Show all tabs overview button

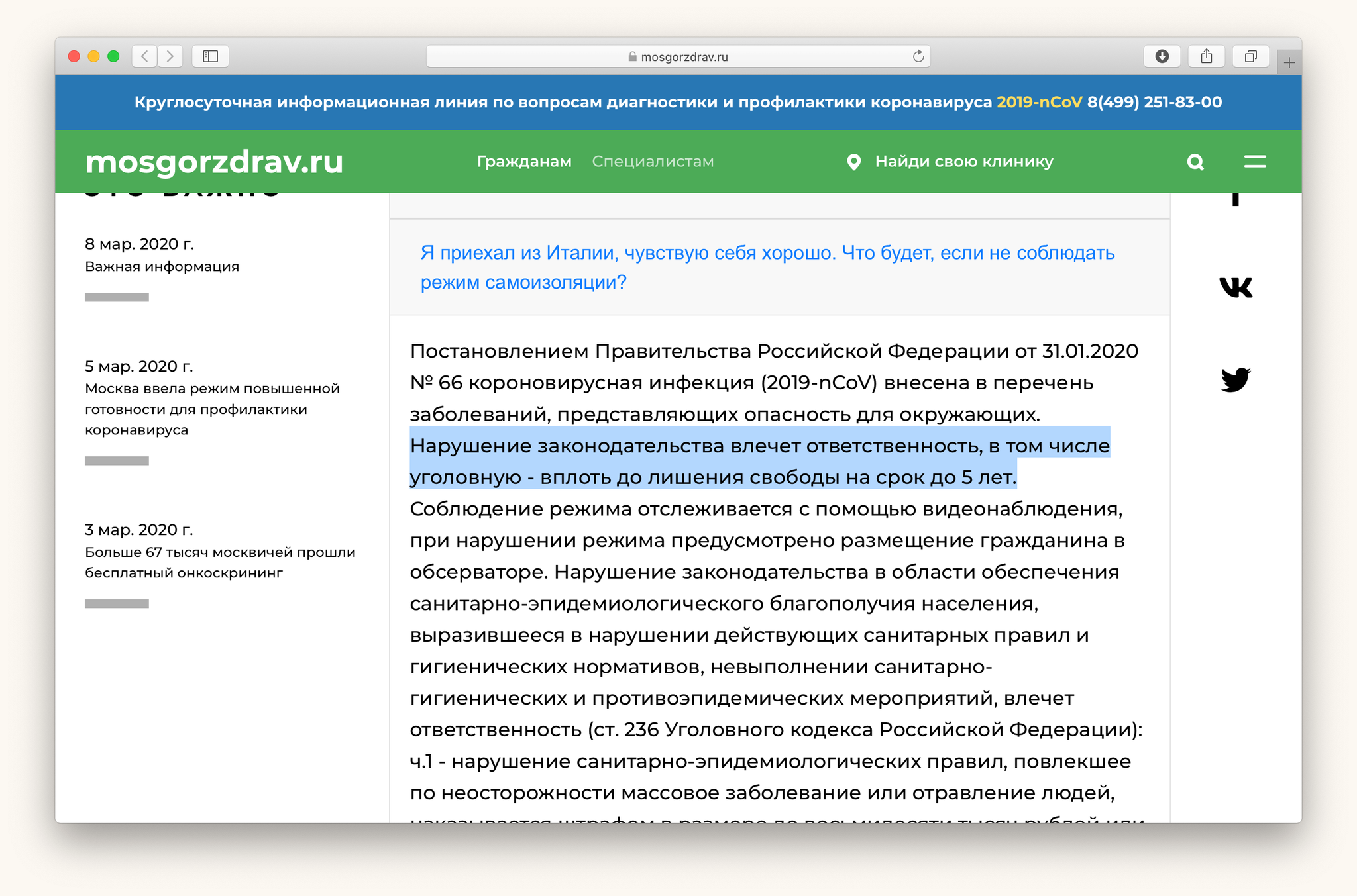1250,56
